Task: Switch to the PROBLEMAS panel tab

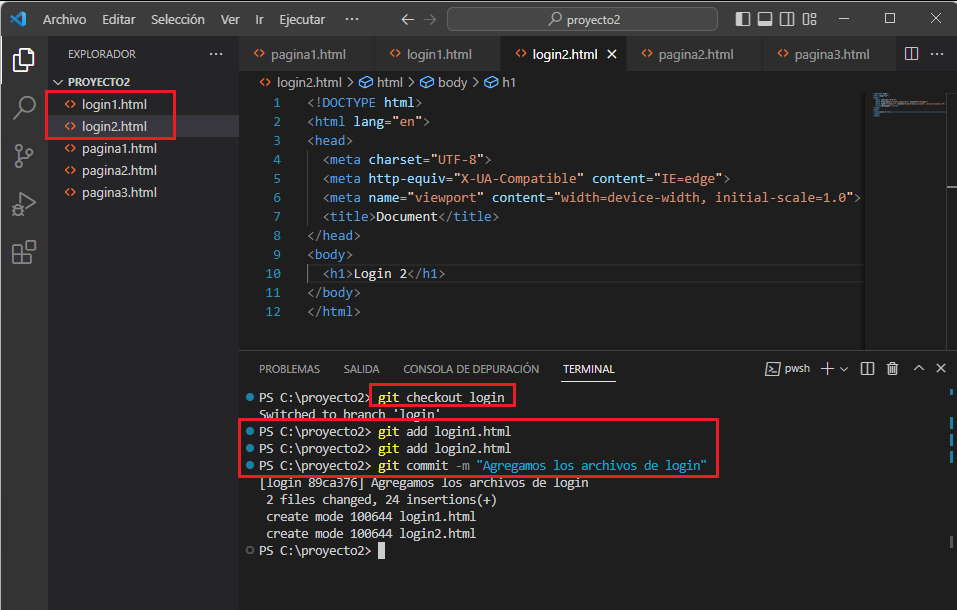Action: point(289,369)
